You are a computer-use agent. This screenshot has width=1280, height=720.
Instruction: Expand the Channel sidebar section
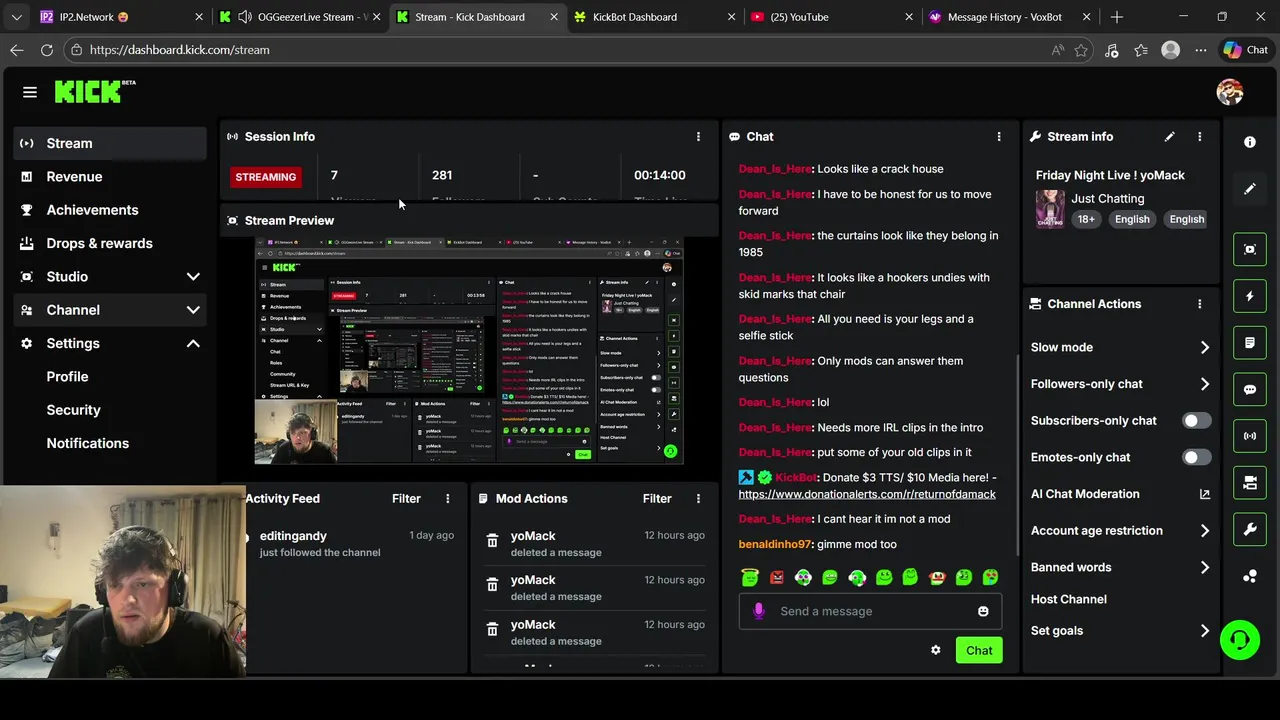click(x=193, y=310)
